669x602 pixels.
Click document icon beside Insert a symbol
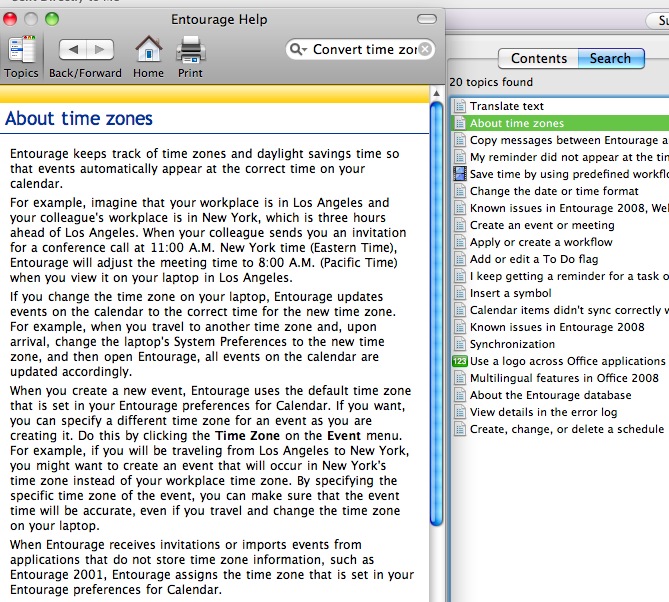(x=460, y=293)
